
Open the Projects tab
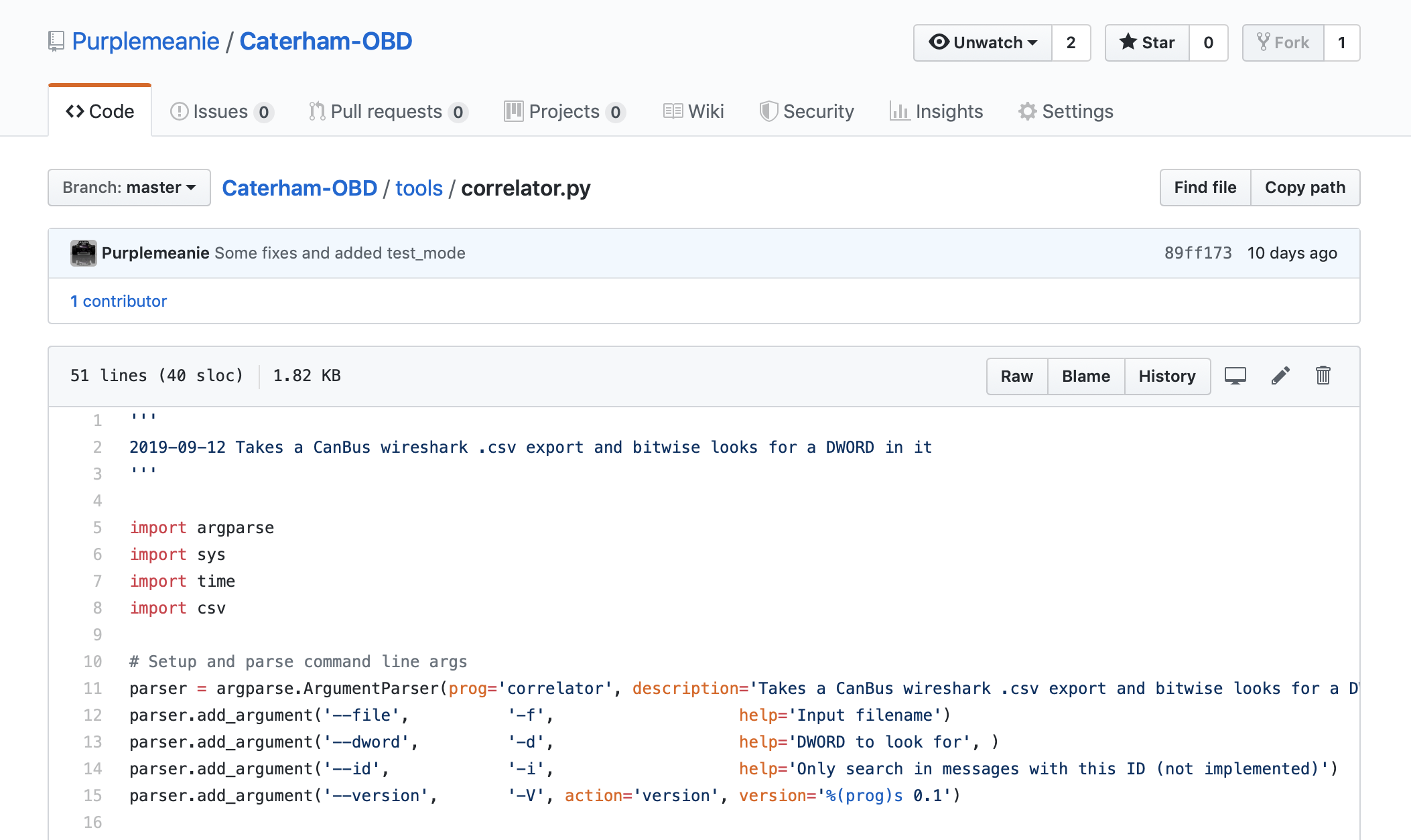pos(565,111)
